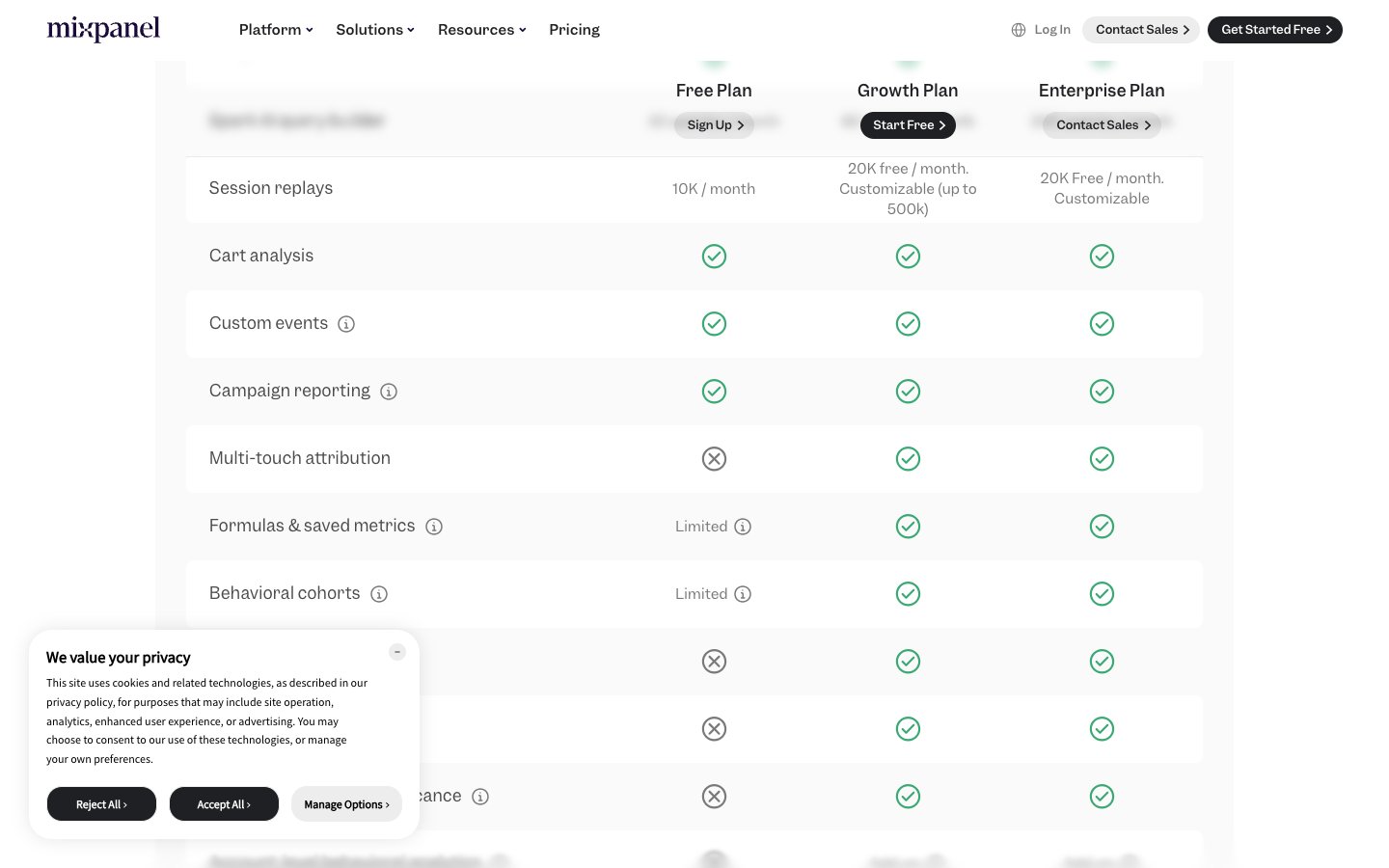Image resolution: width=1389 pixels, height=868 pixels.
Task: Expand the Resources dropdown
Action: coord(481,30)
